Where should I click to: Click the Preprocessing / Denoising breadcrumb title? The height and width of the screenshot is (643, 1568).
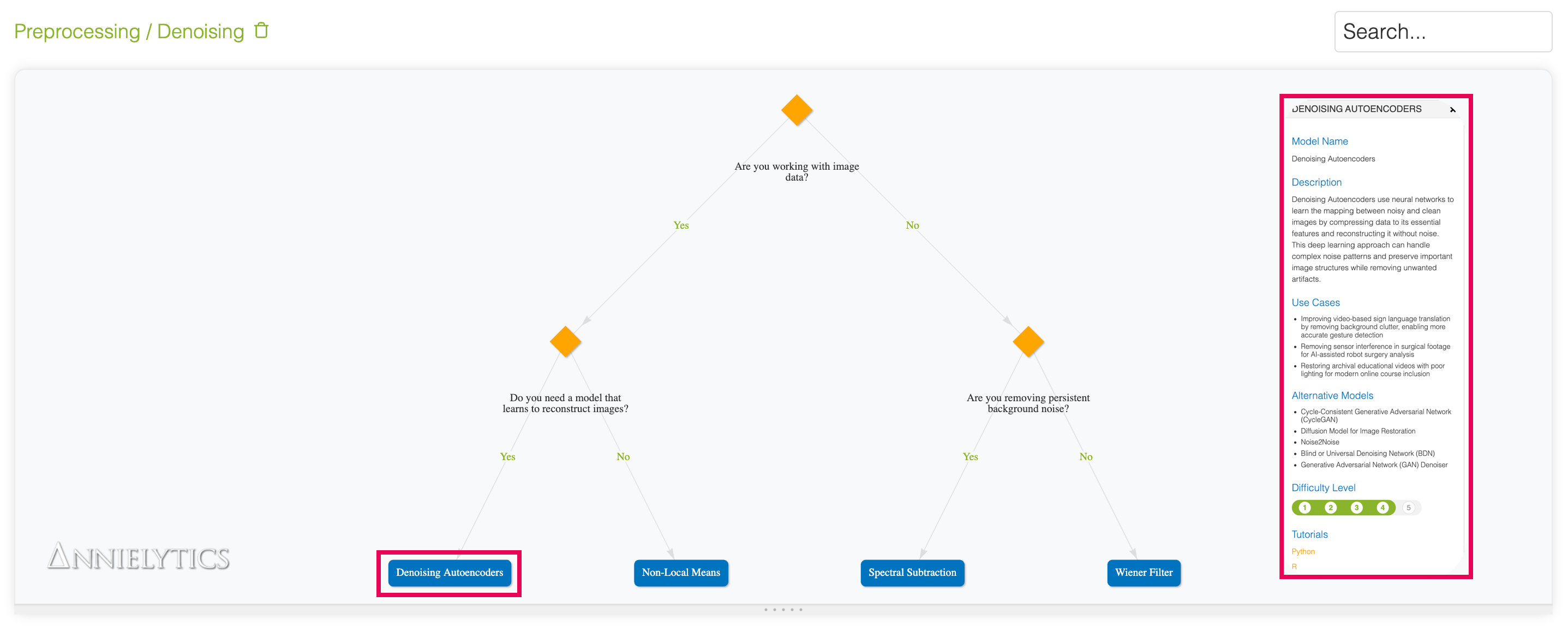[129, 32]
